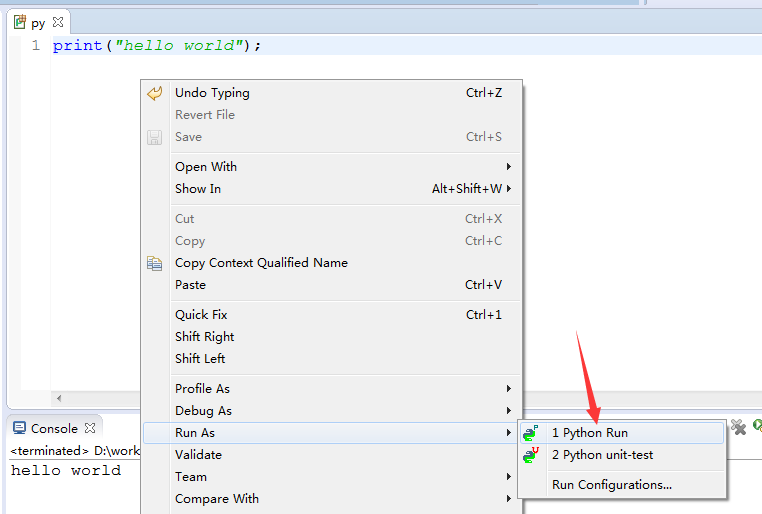Click the print code line in editor
762x514 pixels.
point(157,46)
